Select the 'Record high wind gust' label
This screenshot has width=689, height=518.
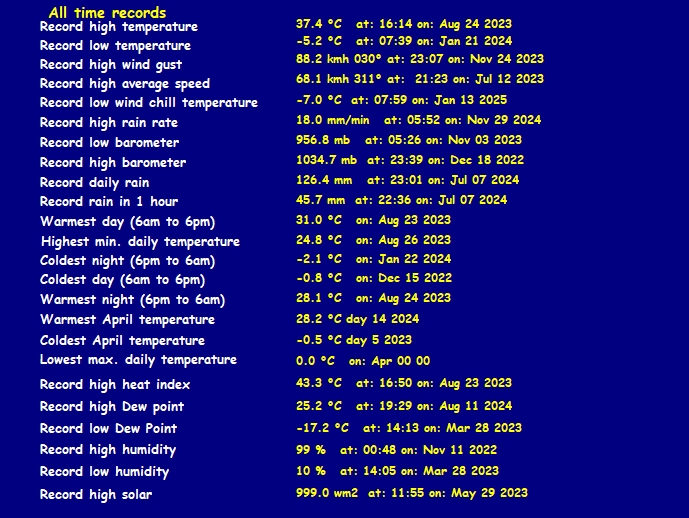coord(111,65)
